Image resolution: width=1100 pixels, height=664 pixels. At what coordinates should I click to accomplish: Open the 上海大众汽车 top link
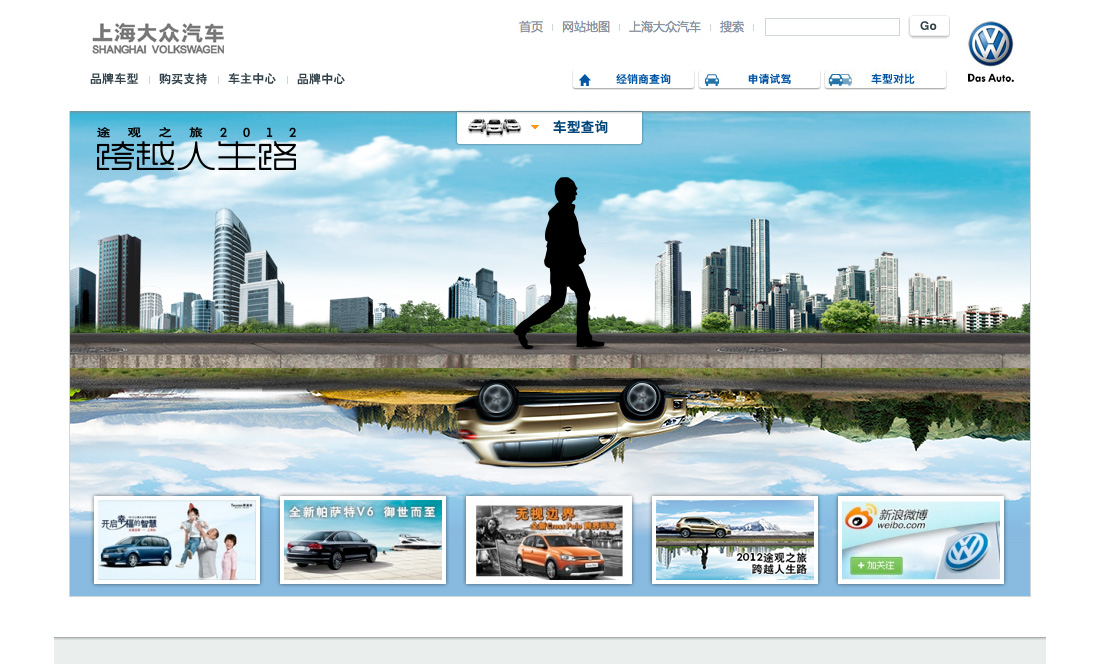tap(664, 27)
